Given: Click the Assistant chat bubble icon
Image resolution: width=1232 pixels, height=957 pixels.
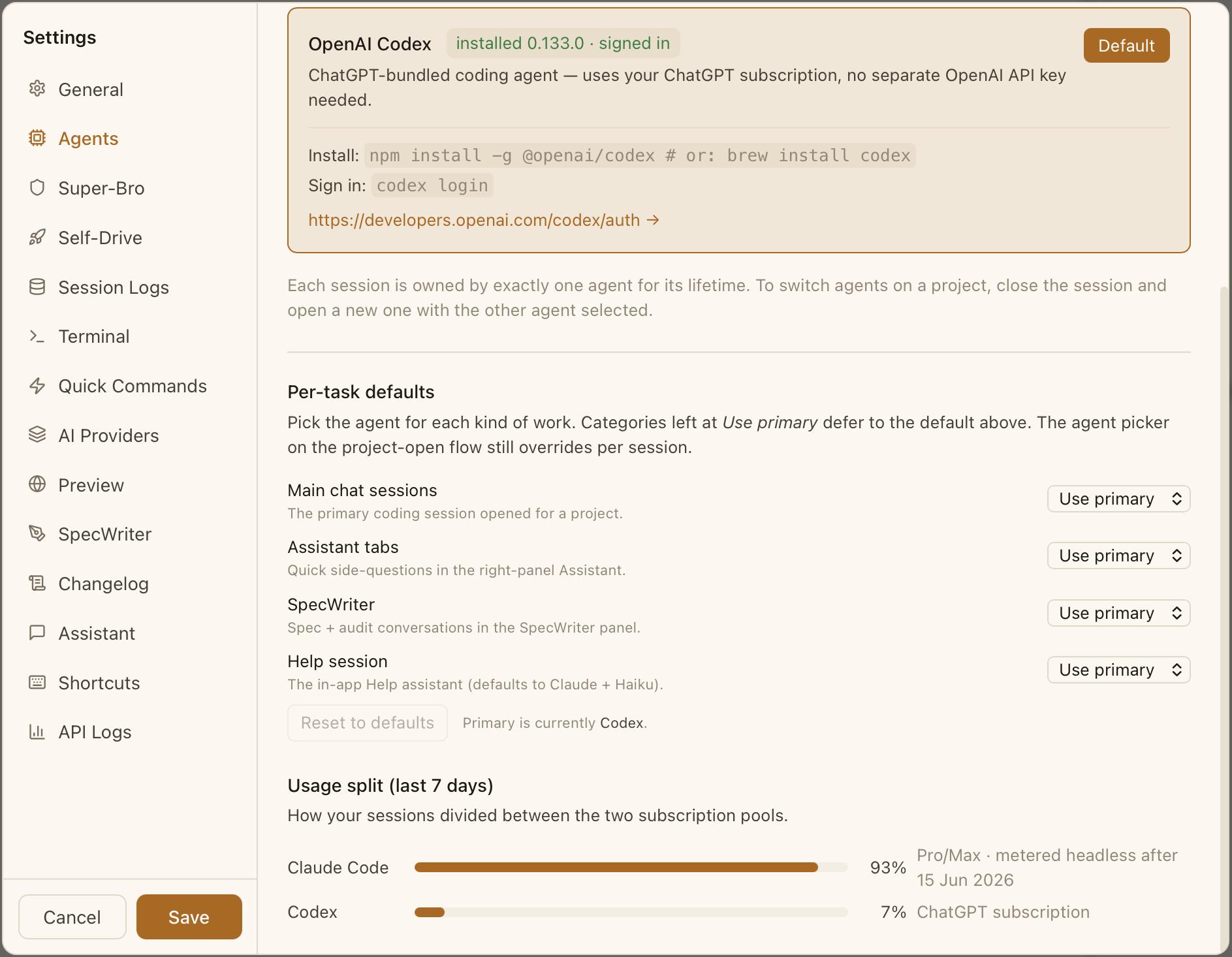Looking at the screenshot, I should (37, 633).
